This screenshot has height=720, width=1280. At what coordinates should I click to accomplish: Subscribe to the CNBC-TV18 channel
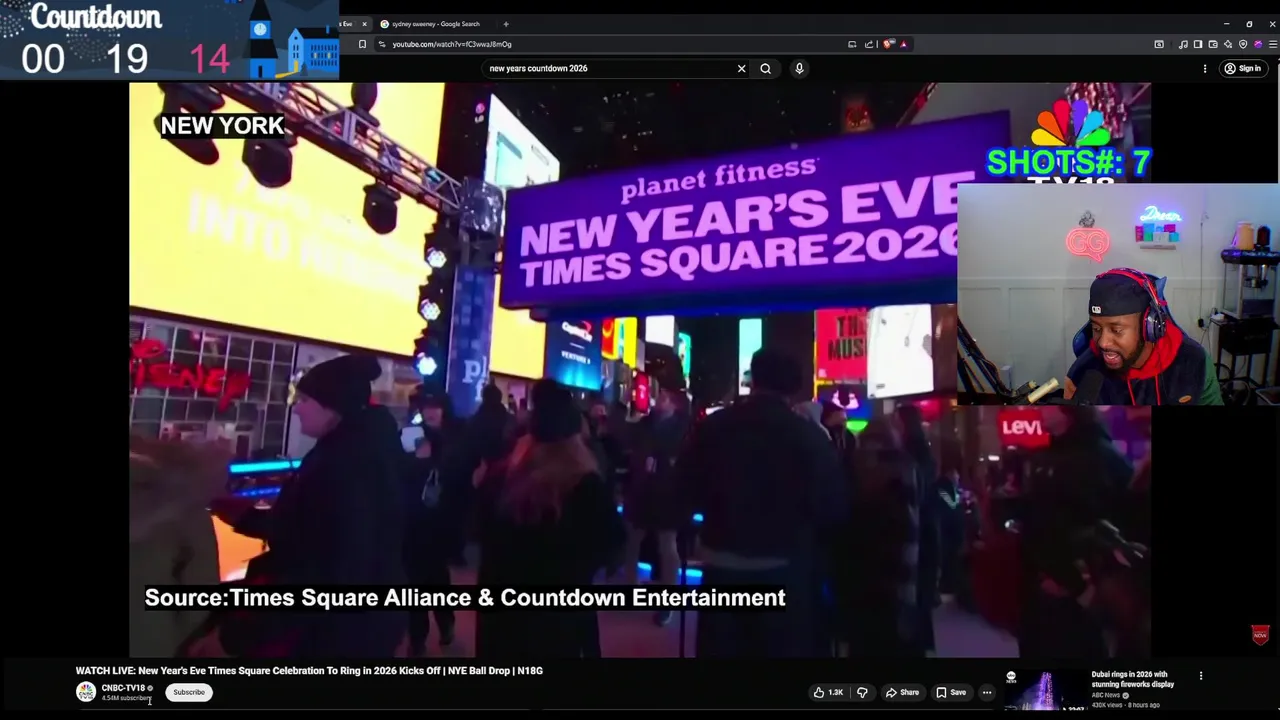click(x=189, y=692)
